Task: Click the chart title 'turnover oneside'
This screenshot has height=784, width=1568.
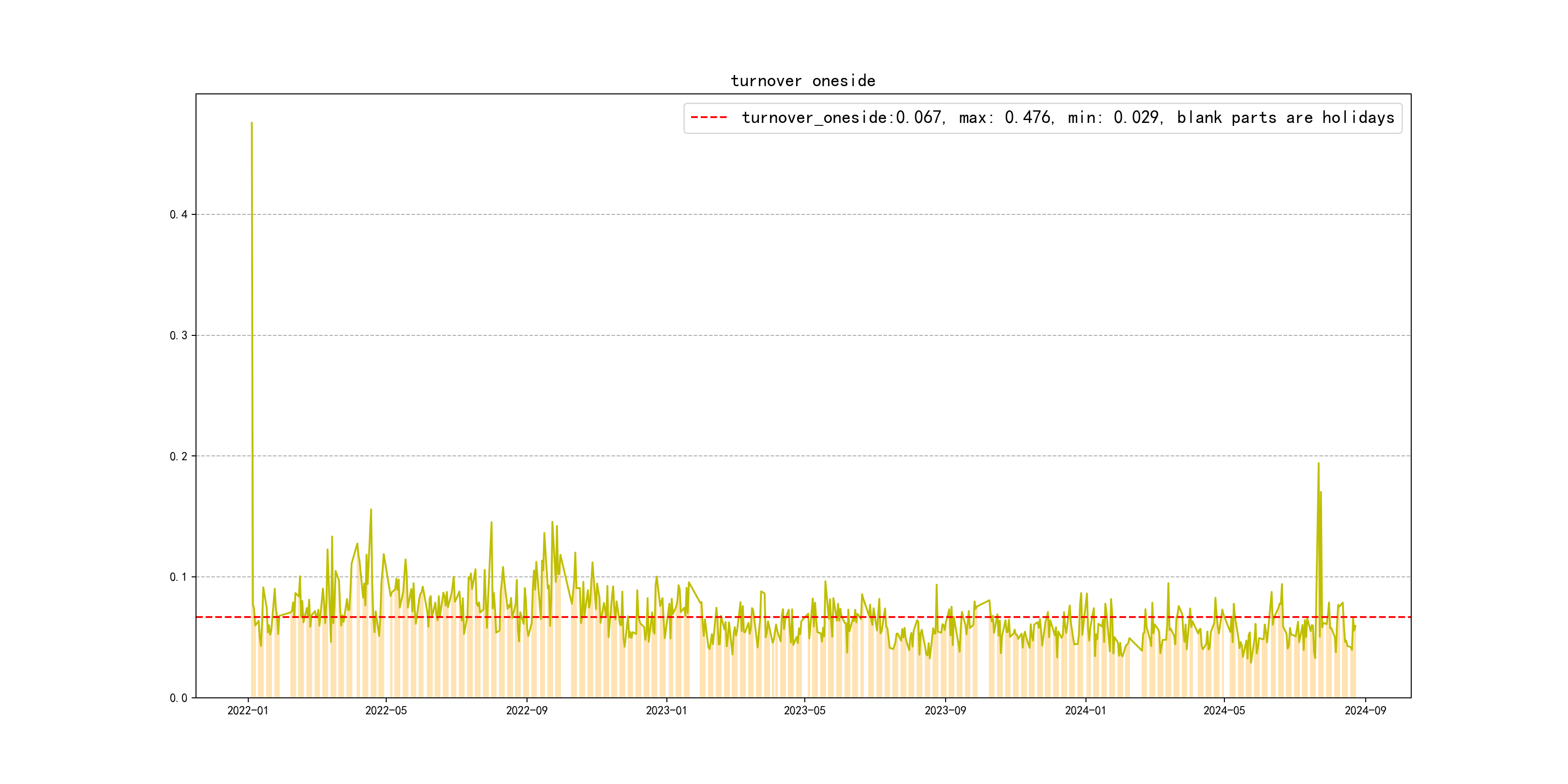Action: point(802,81)
